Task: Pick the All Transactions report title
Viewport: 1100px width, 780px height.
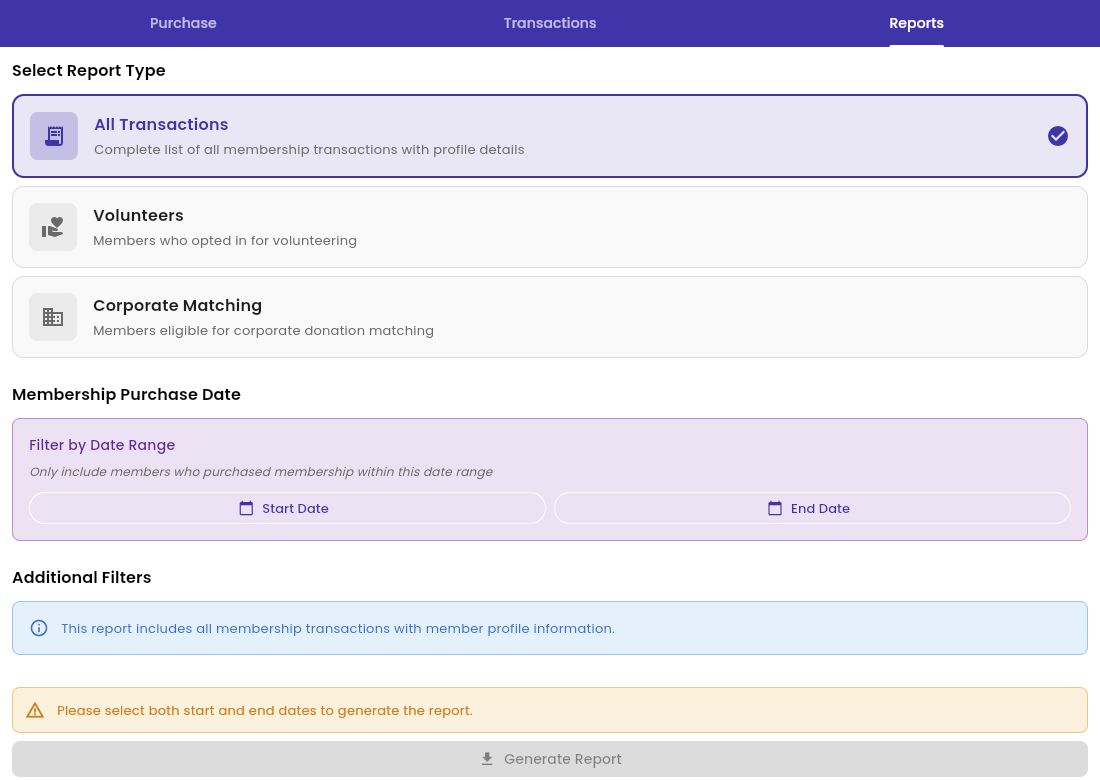Action: 161,124
